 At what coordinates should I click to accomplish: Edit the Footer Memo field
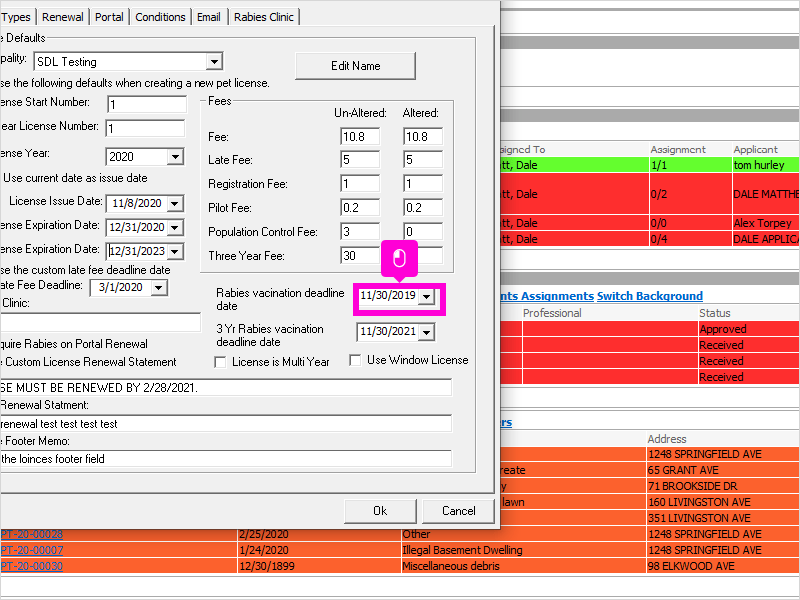tap(226, 458)
